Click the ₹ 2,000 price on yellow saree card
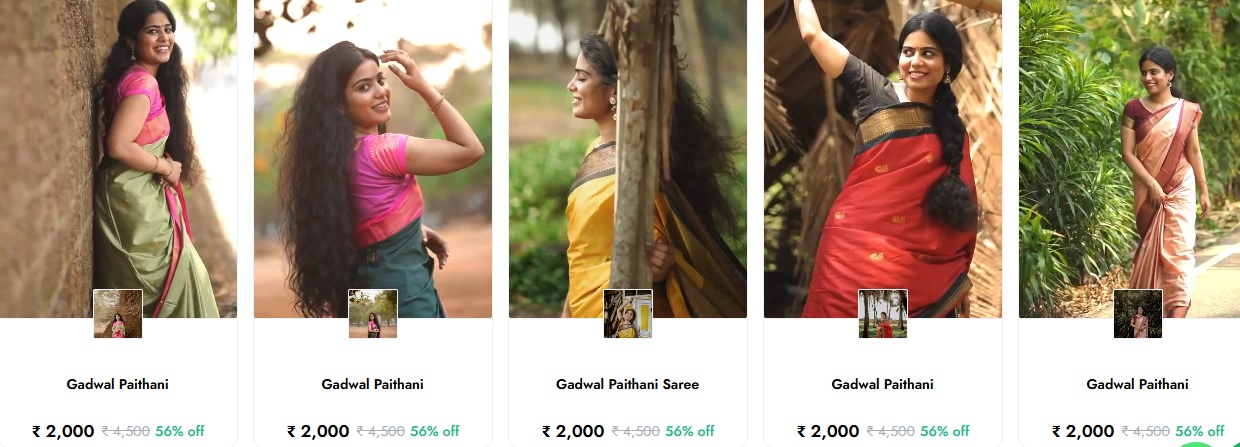This screenshot has height=447, width=1240. coord(573,431)
